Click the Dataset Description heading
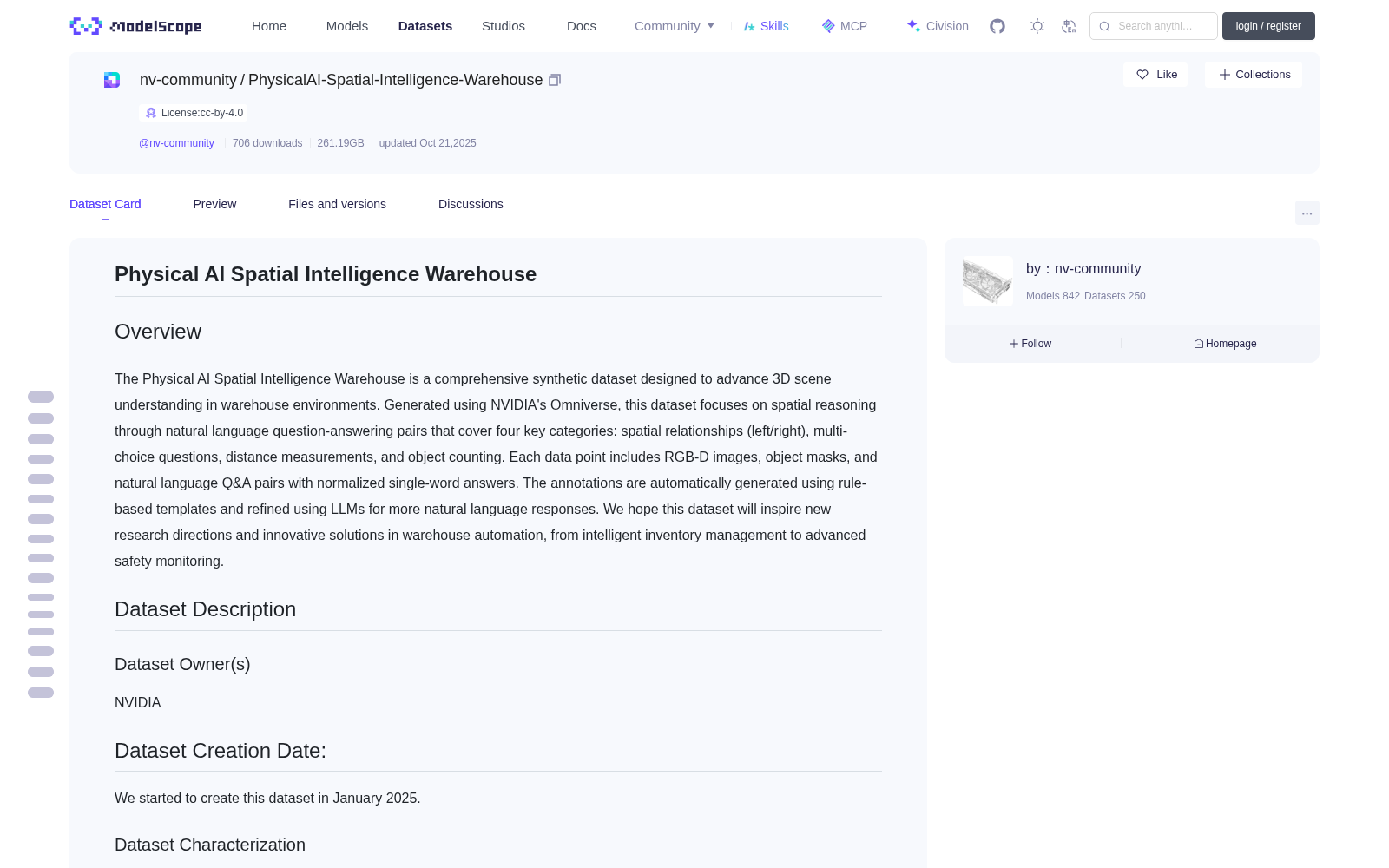This screenshot has height=868, width=1389. pos(205,609)
